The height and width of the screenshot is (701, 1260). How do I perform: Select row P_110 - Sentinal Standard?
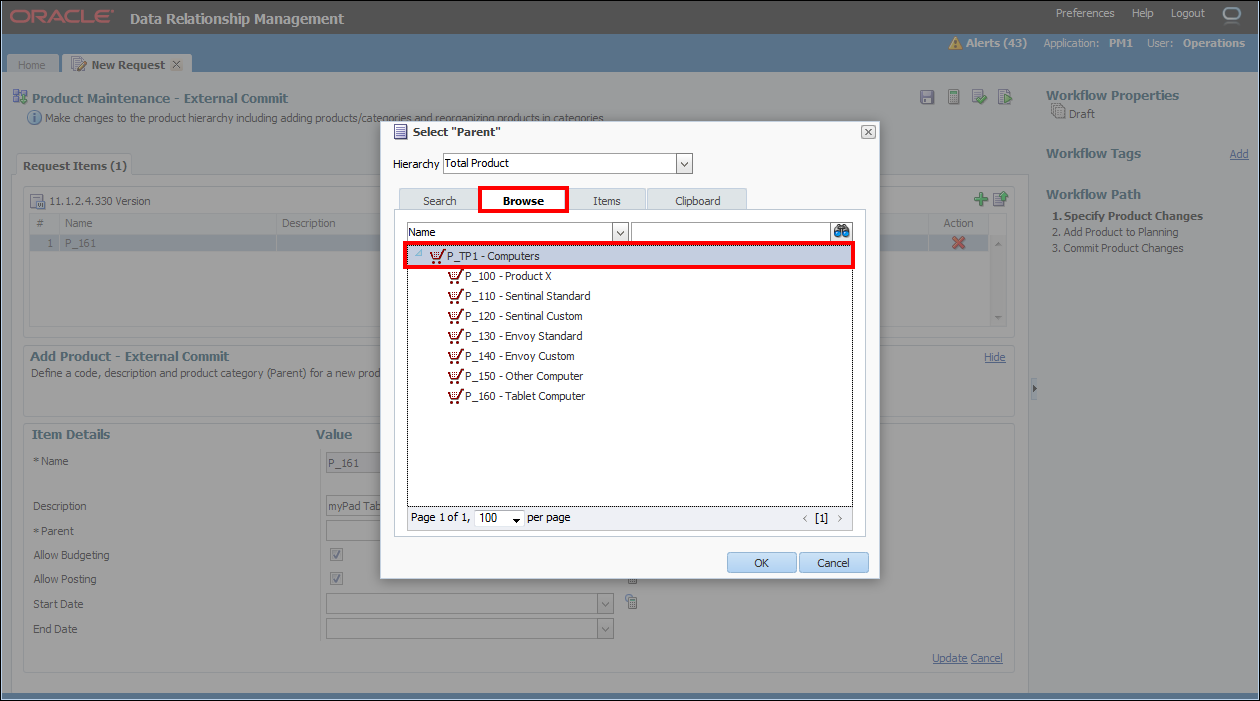527,296
